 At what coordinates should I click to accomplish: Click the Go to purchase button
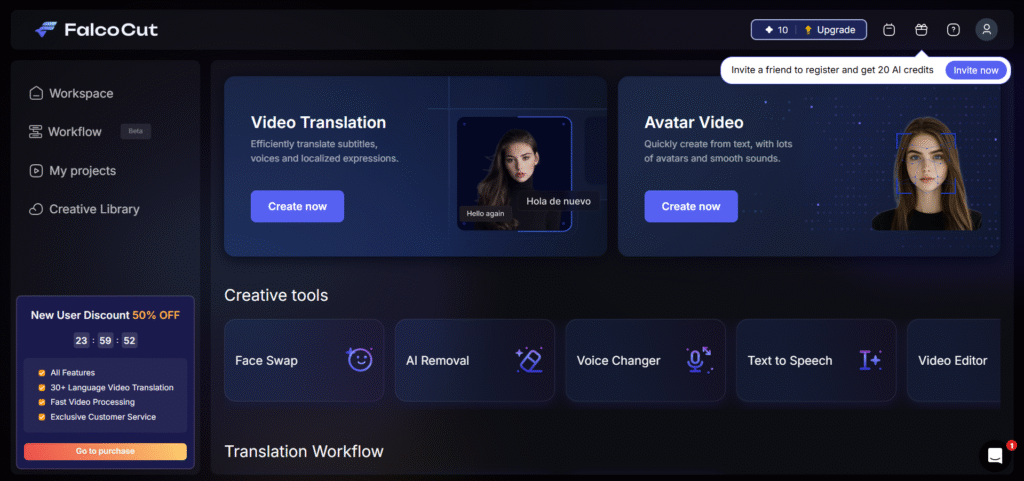point(105,451)
